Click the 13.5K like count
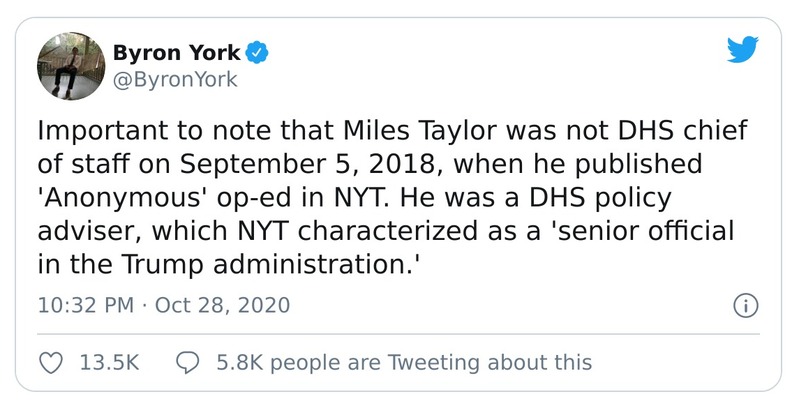This screenshot has height=408, width=799. point(108,363)
